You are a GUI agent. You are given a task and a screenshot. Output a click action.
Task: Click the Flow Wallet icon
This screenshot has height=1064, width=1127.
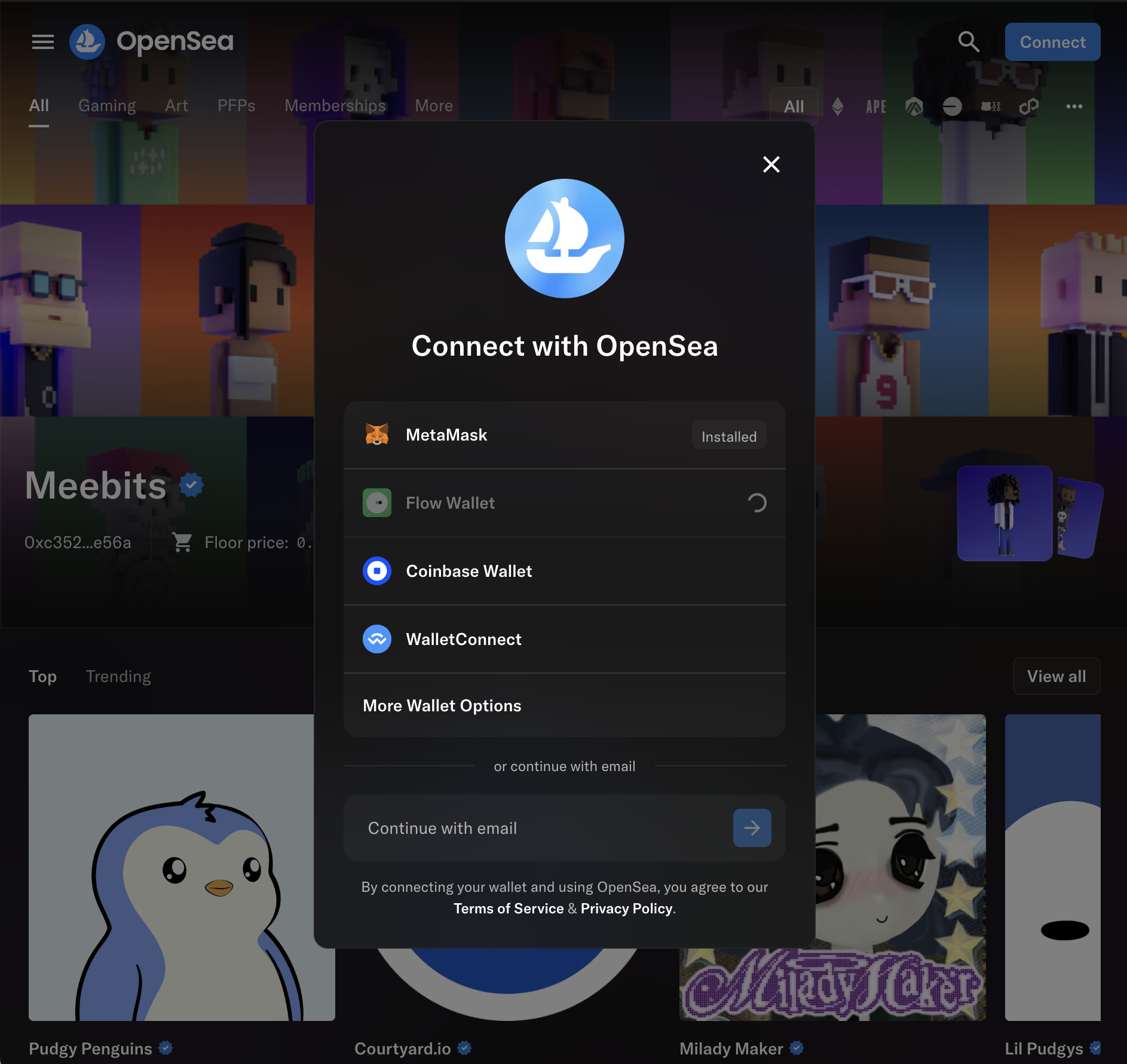(x=377, y=503)
